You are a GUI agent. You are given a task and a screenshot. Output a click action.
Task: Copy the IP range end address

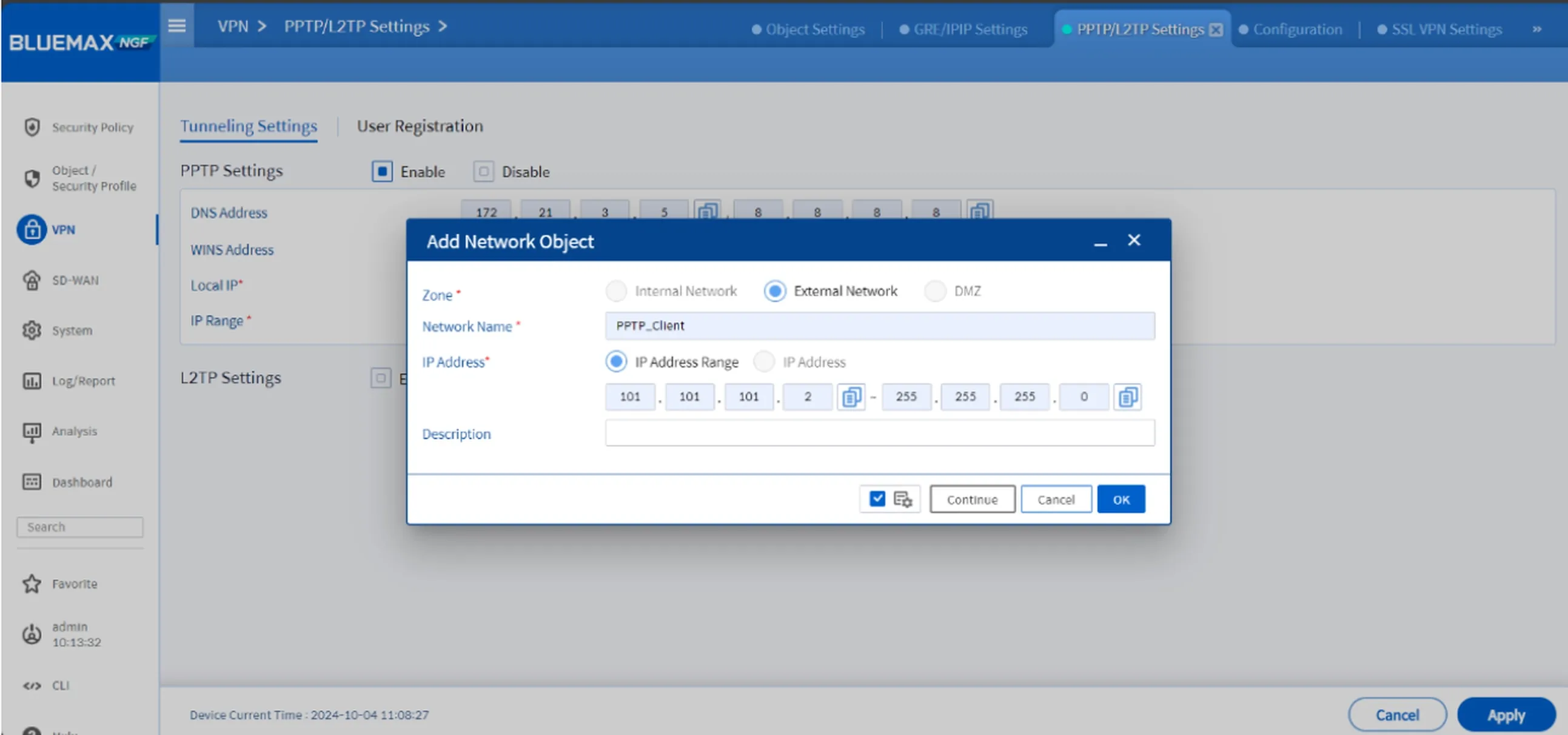[x=1127, y=397]
